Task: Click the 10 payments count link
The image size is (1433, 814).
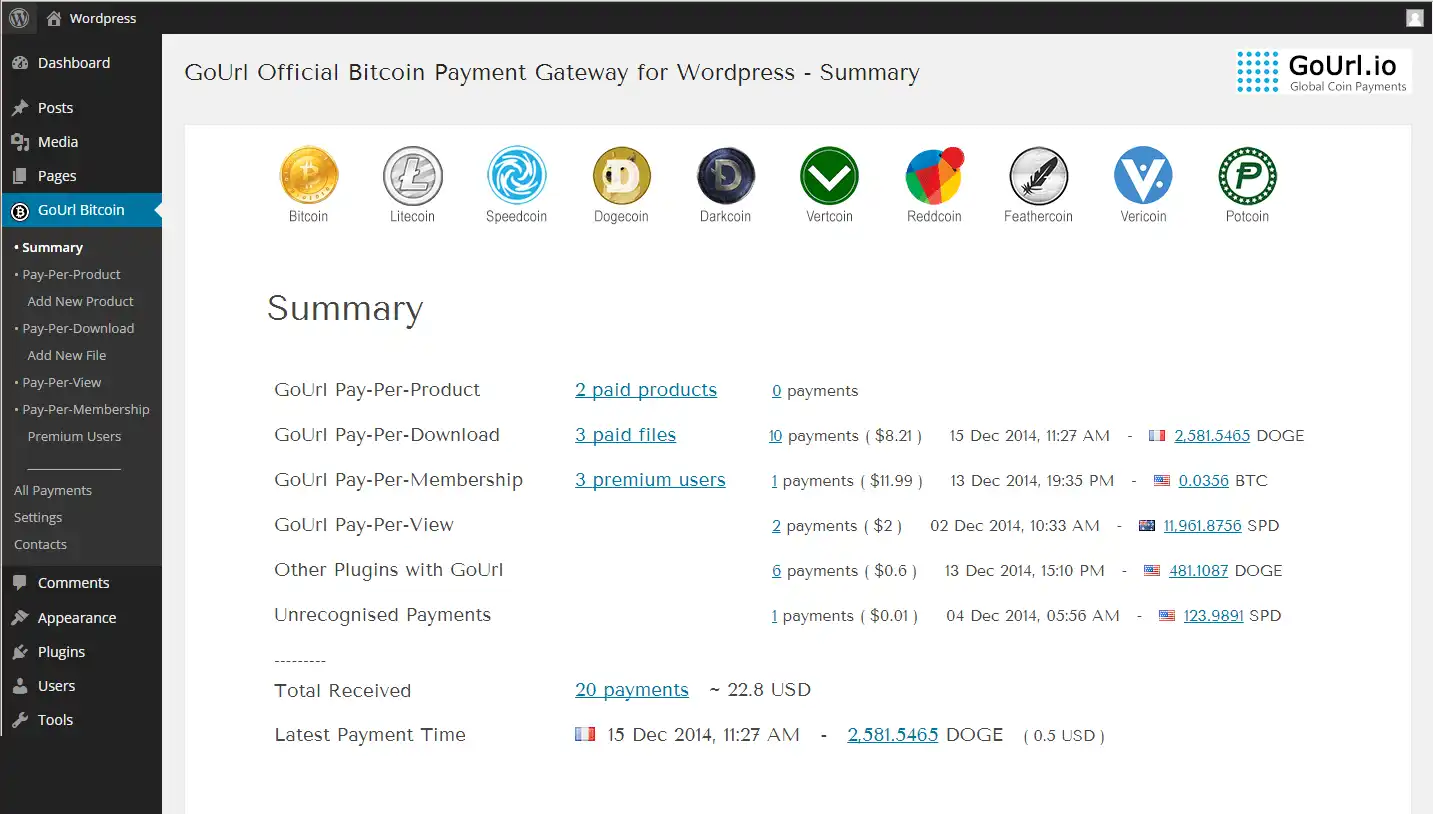Action: click(x=775, y=436)
